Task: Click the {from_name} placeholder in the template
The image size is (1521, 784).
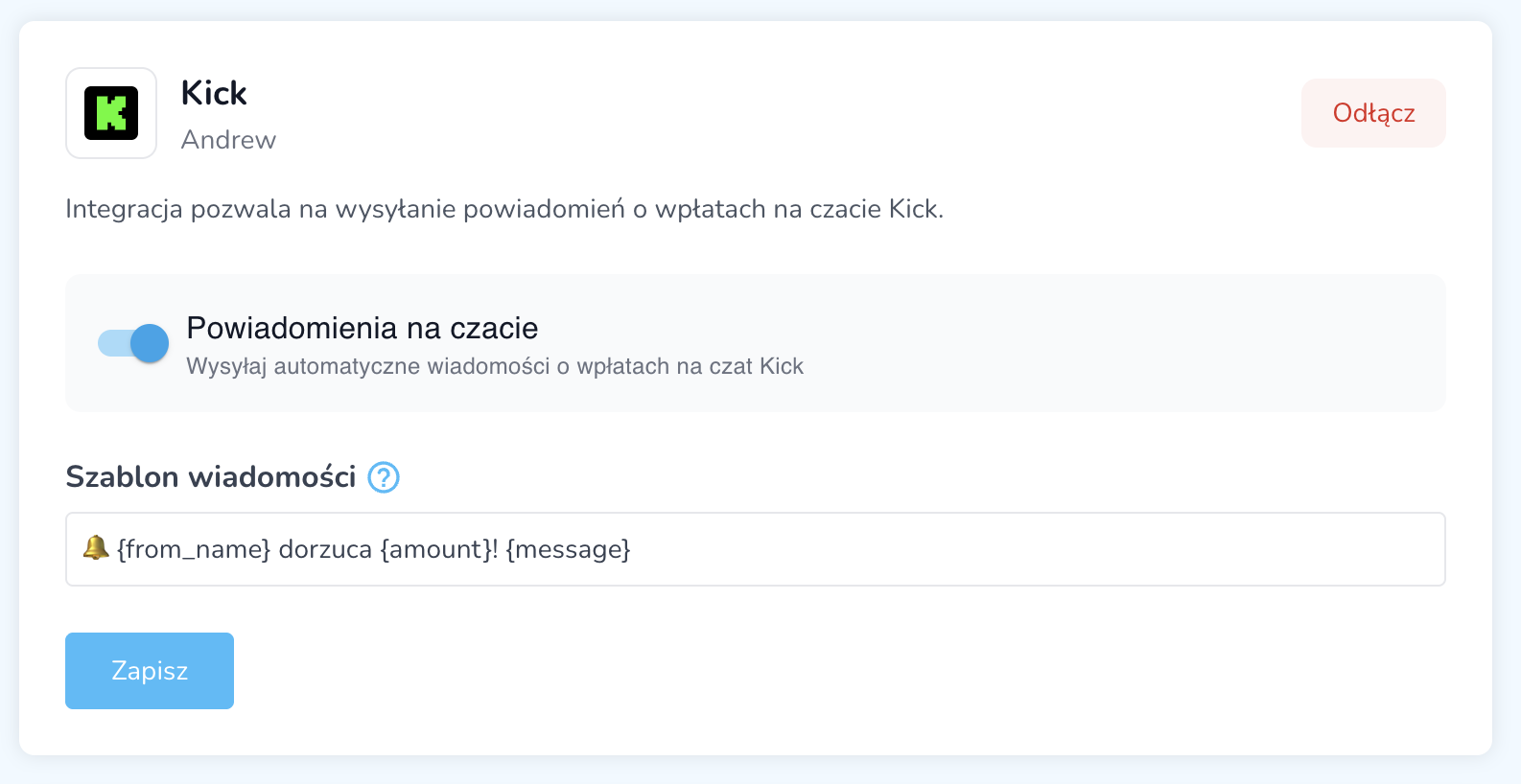Action: pyautogui.click(x=194, y=549)
